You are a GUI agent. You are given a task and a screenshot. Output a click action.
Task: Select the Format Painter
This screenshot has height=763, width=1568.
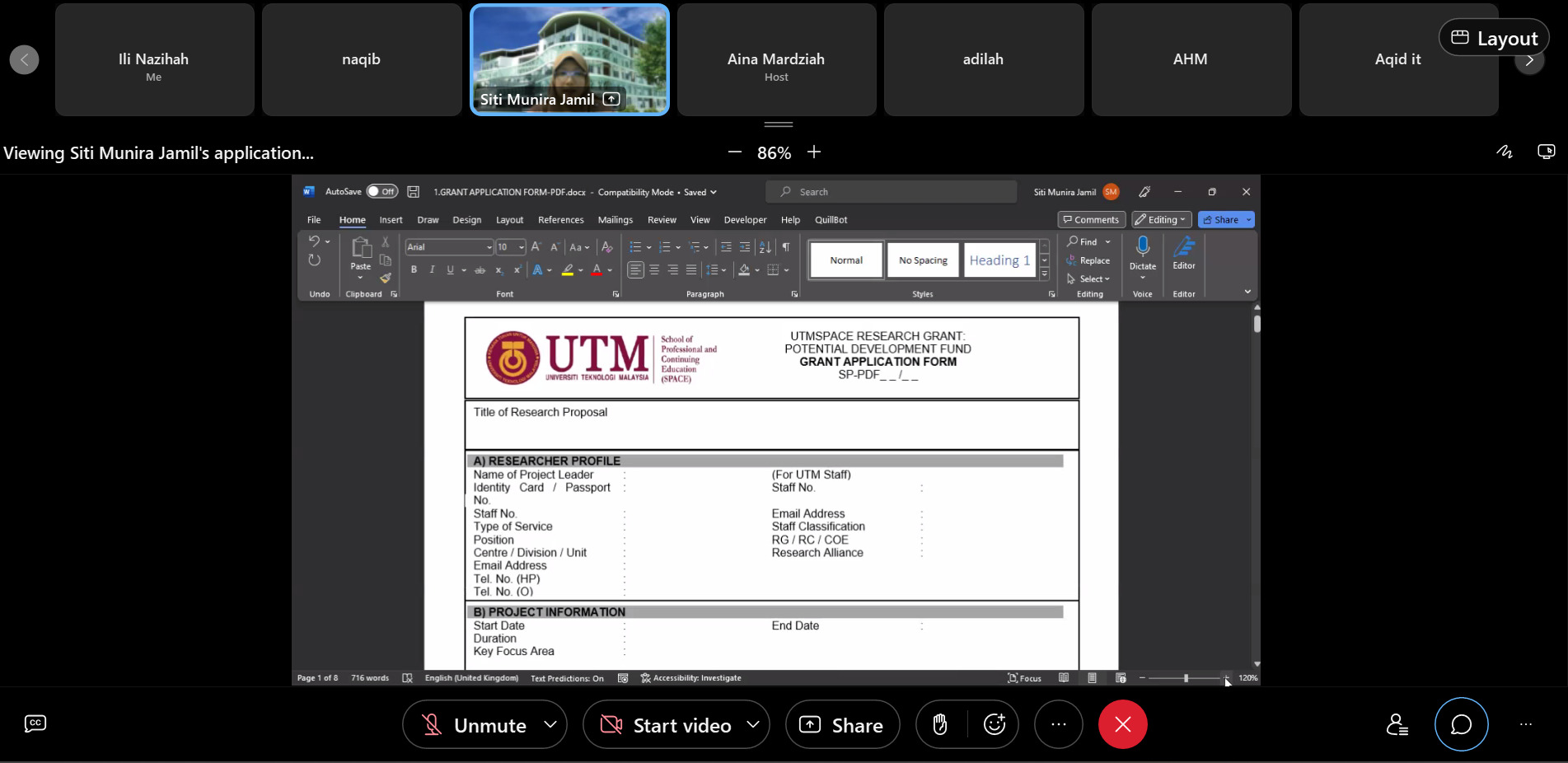coord(385,279)
